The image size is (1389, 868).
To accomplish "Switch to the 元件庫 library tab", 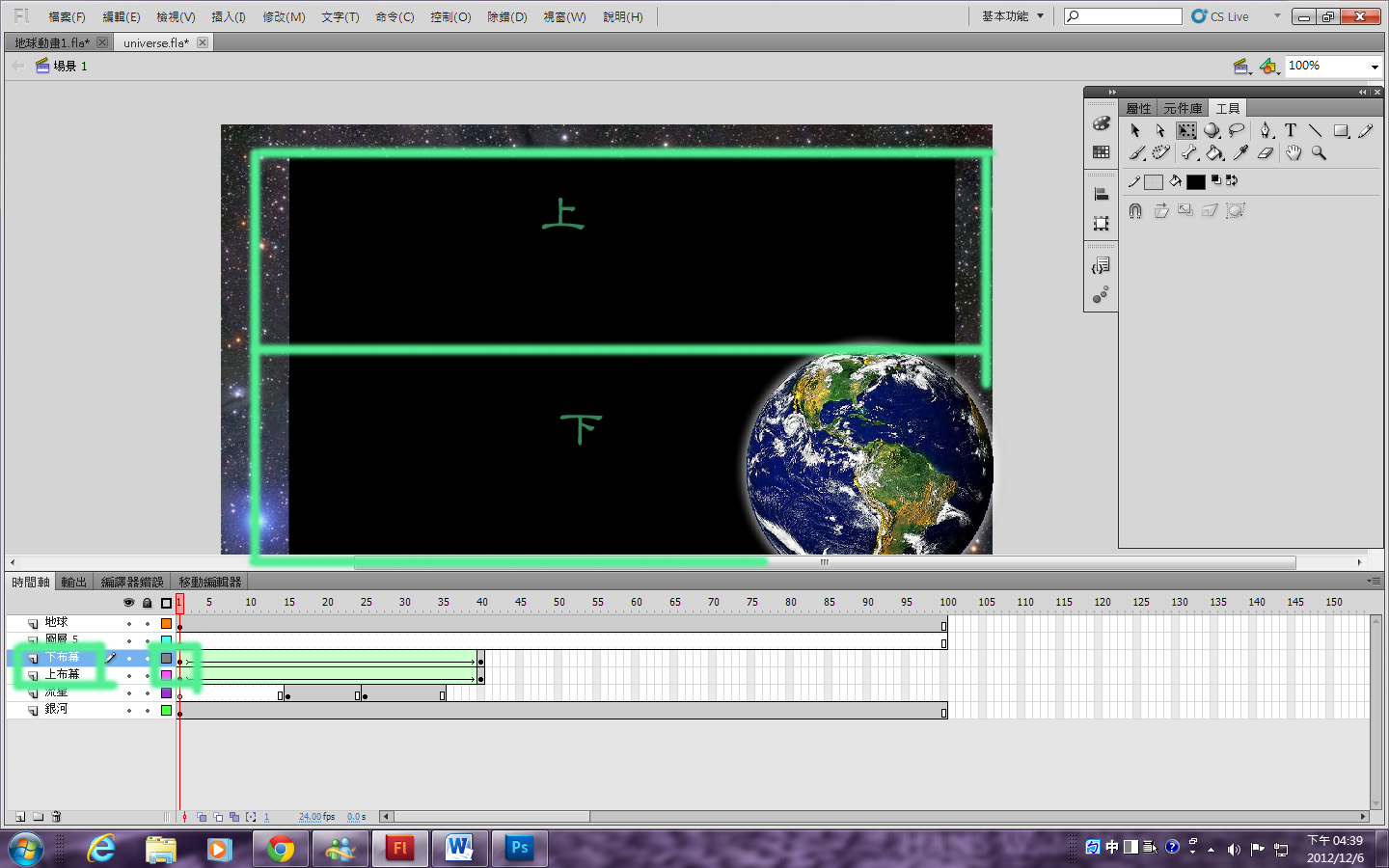I will click(1183, 108).
